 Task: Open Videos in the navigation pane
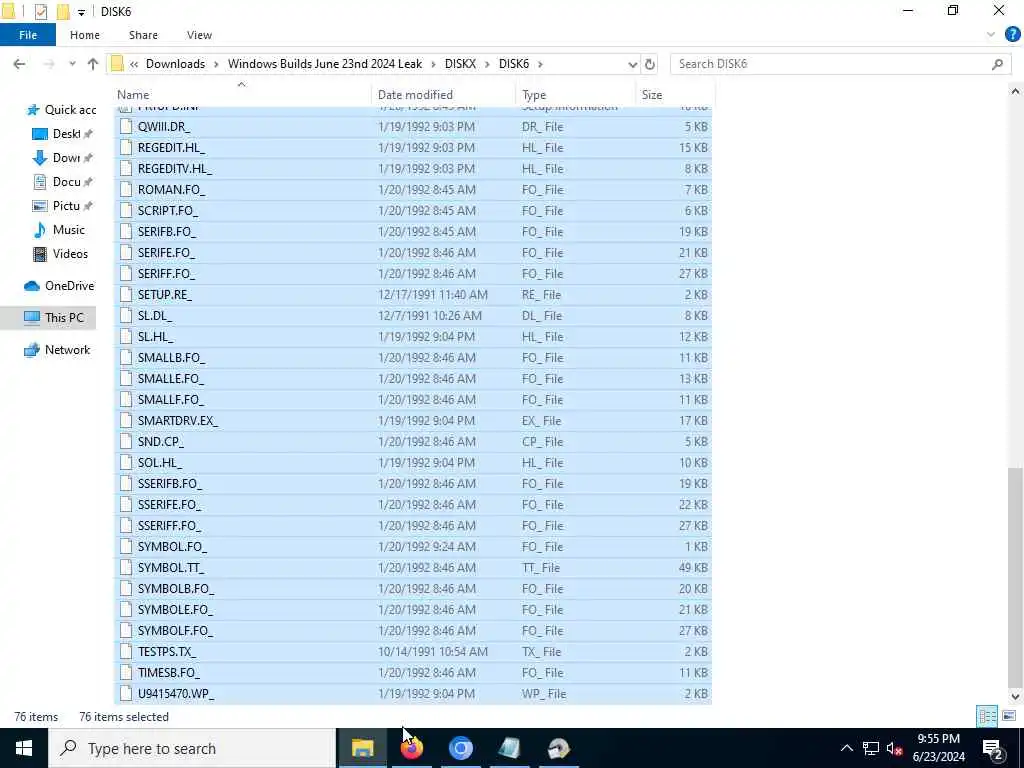click(60, 254)
